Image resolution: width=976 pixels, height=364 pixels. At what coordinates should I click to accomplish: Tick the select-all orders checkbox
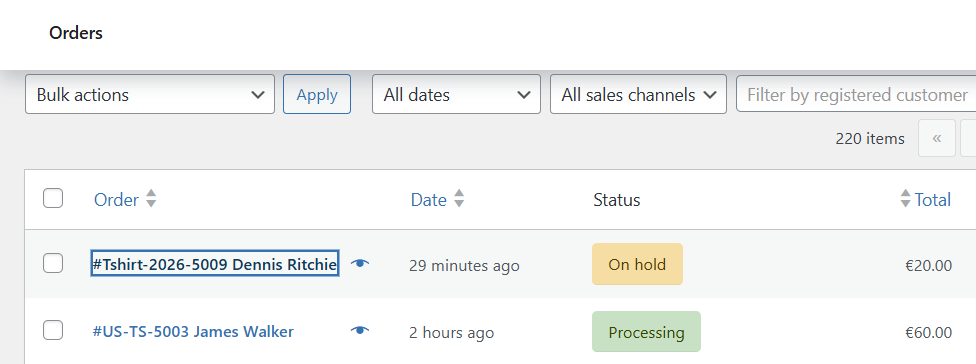click(x=53, y=199)
